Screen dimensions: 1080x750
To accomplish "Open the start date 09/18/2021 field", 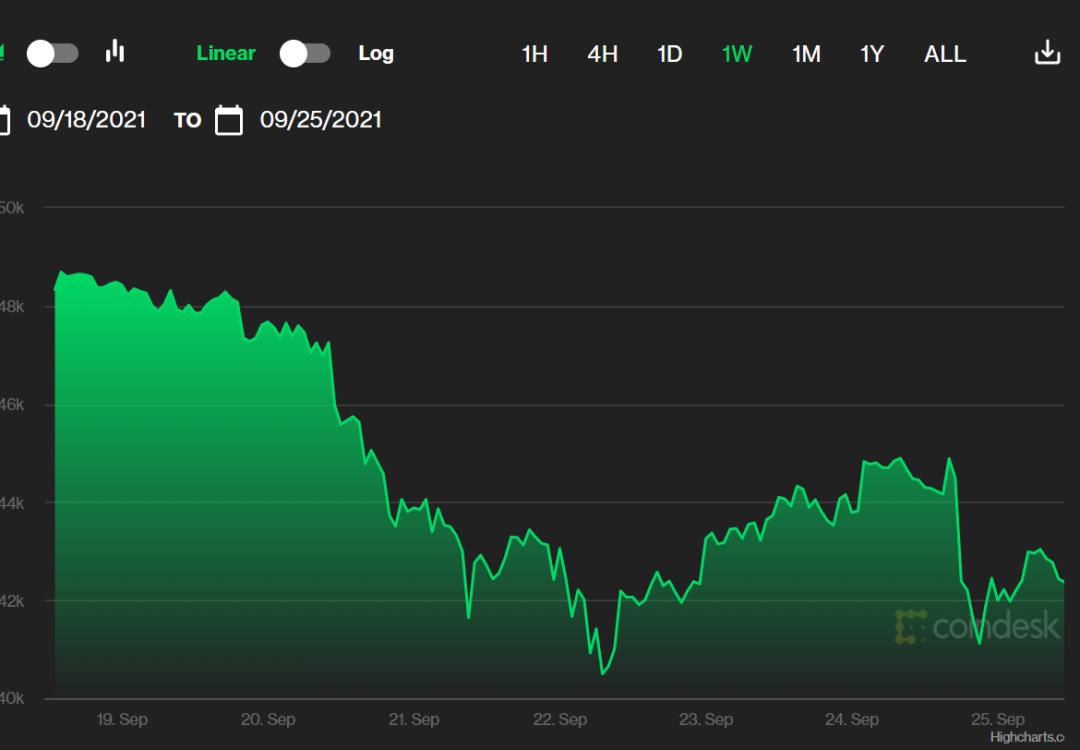I will point(86,120).
